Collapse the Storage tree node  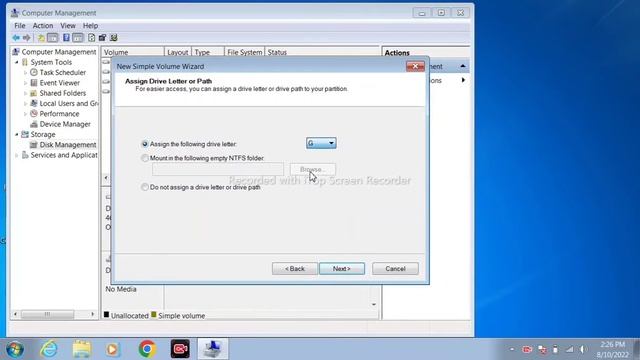pyautogui.click(x=17, y=134)
